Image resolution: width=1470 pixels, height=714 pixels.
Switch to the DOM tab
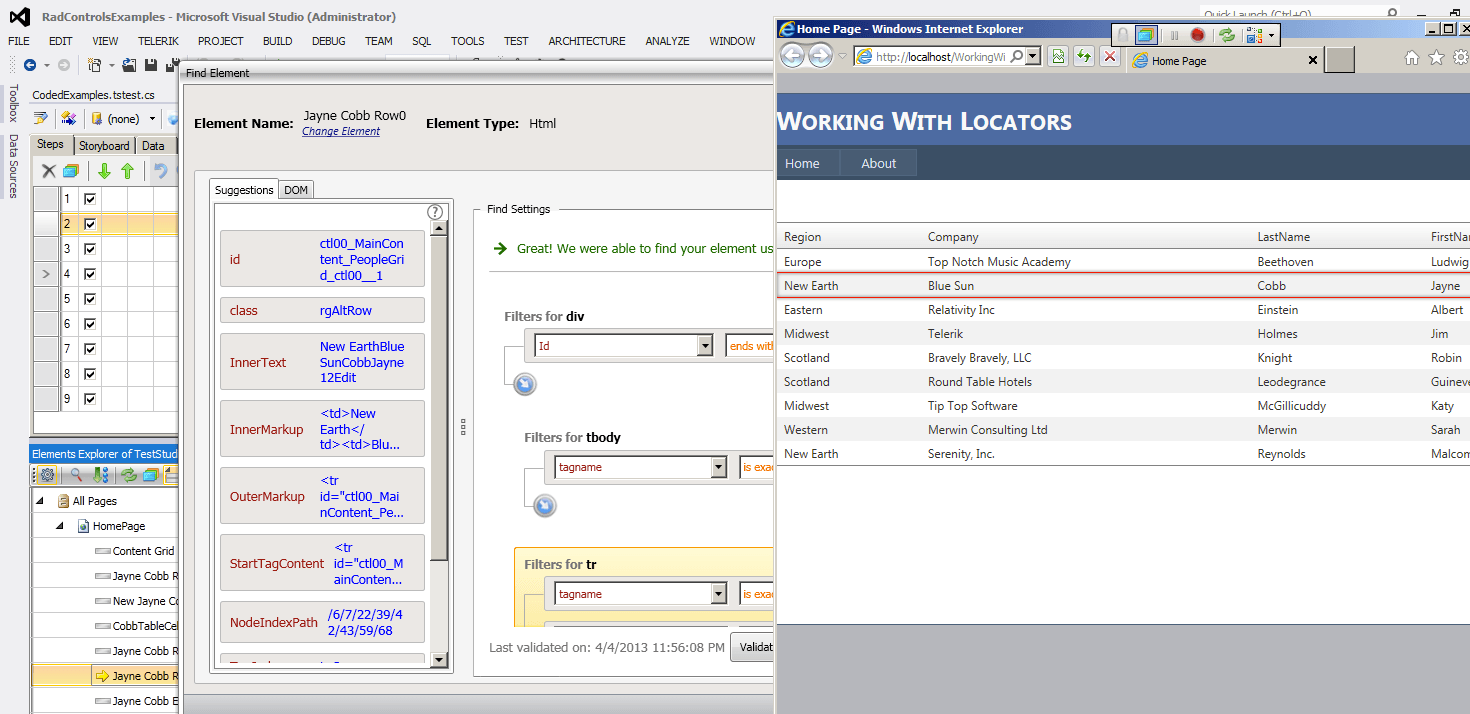click(x=296, y=190)
